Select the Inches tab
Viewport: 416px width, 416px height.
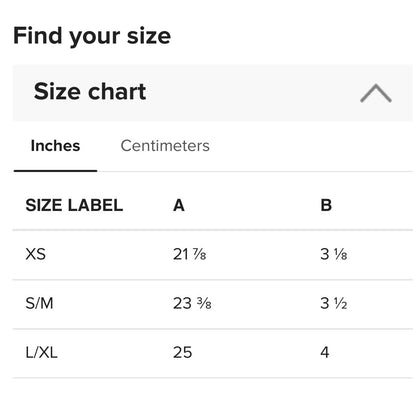(55, 146)
